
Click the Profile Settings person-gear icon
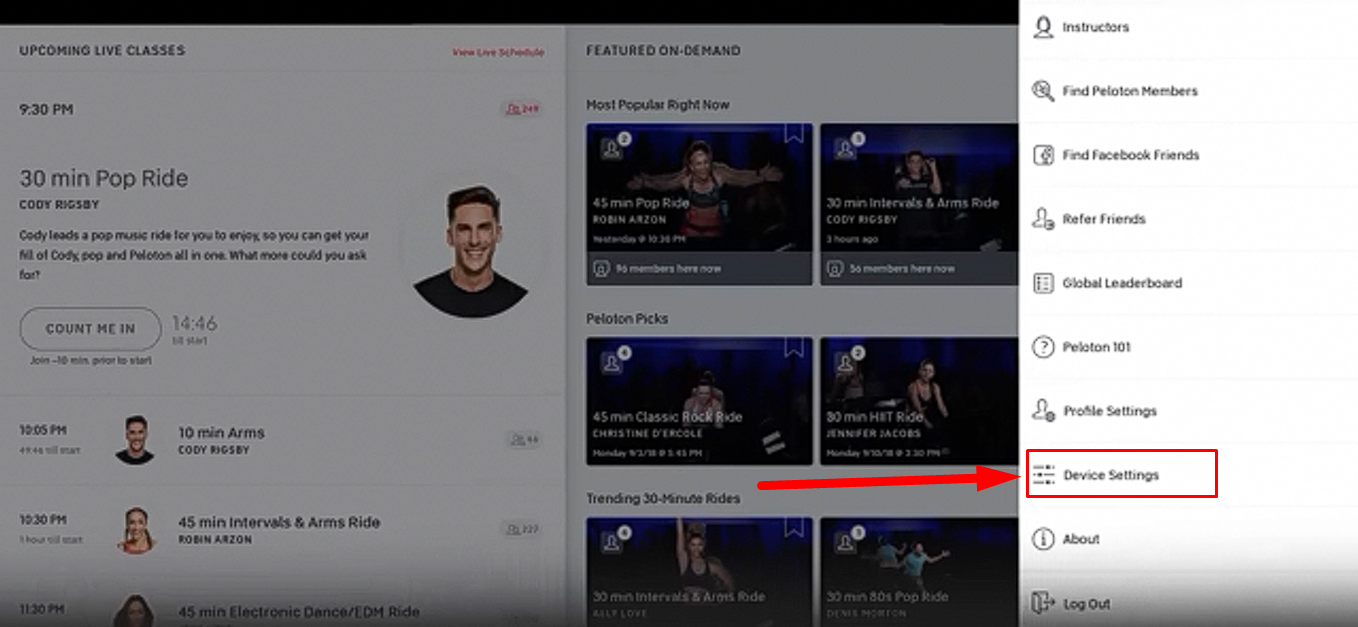(1043, 411)
